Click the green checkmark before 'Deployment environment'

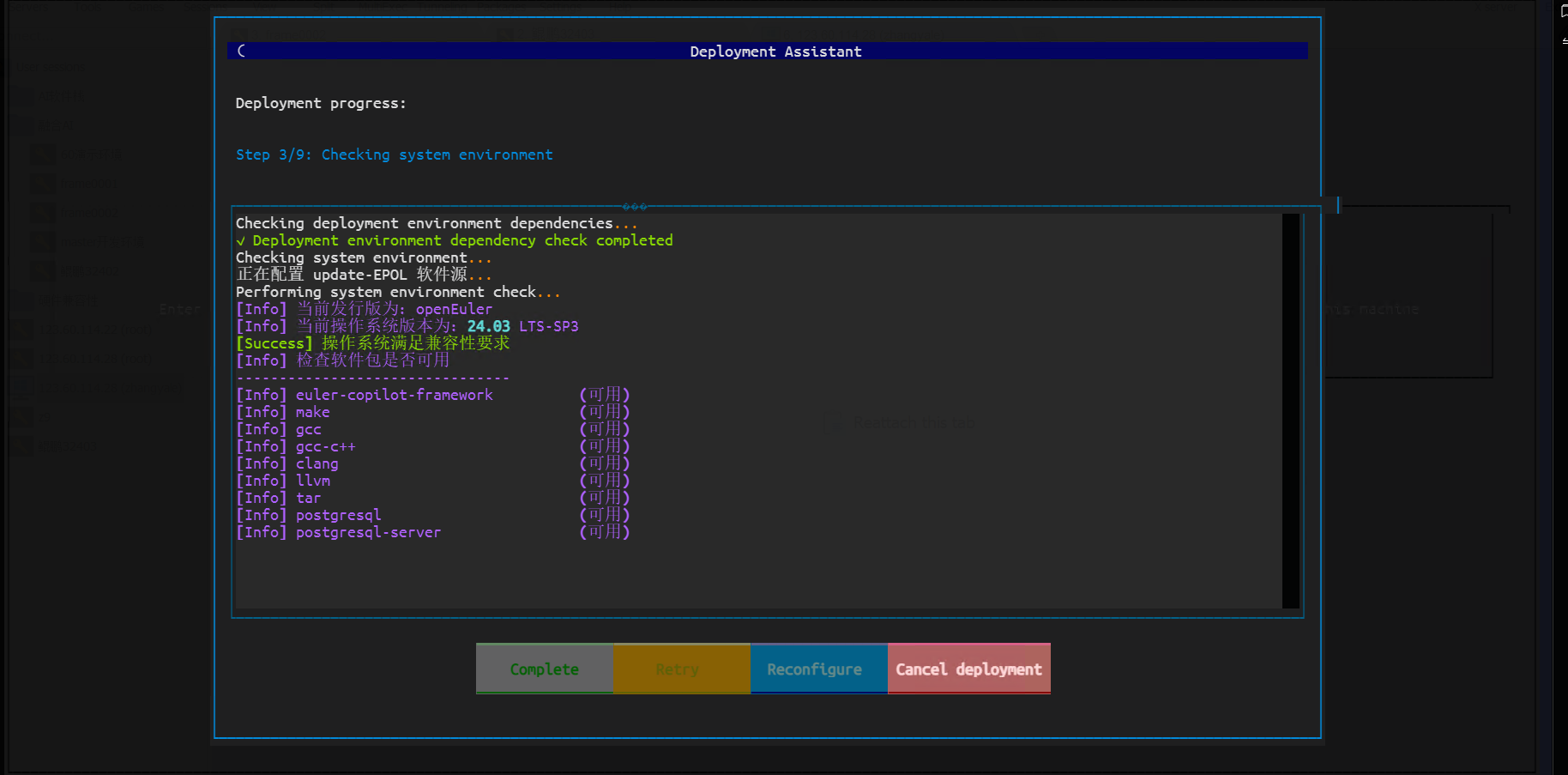pyautogui.click(x=241, y=241)
